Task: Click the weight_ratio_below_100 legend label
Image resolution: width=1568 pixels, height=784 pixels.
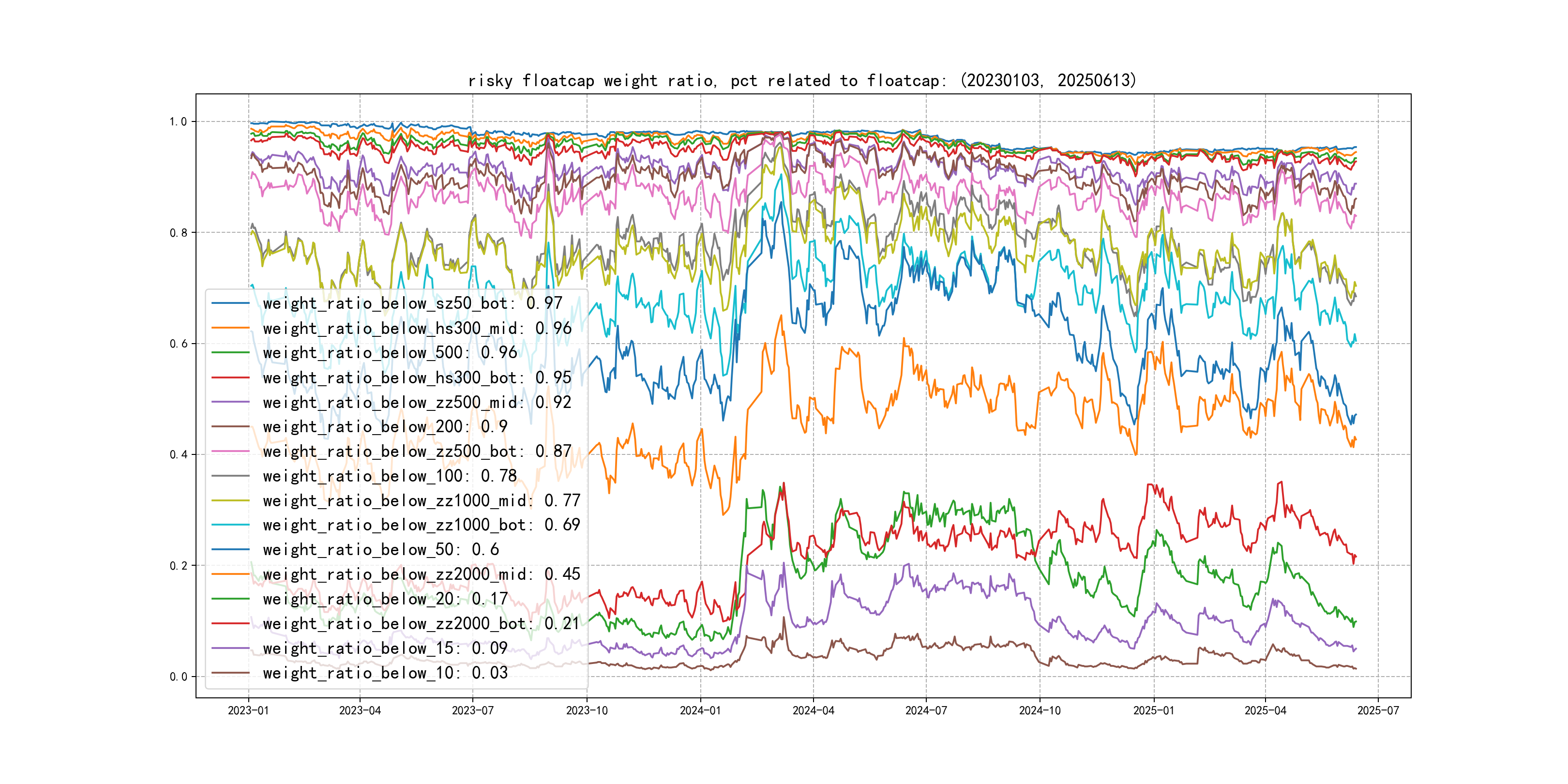Action: pos(390,476)
